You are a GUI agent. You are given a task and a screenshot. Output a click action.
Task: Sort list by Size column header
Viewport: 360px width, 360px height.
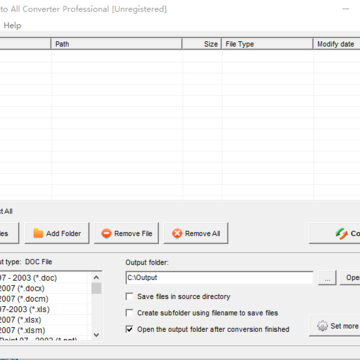pos(202,44)
